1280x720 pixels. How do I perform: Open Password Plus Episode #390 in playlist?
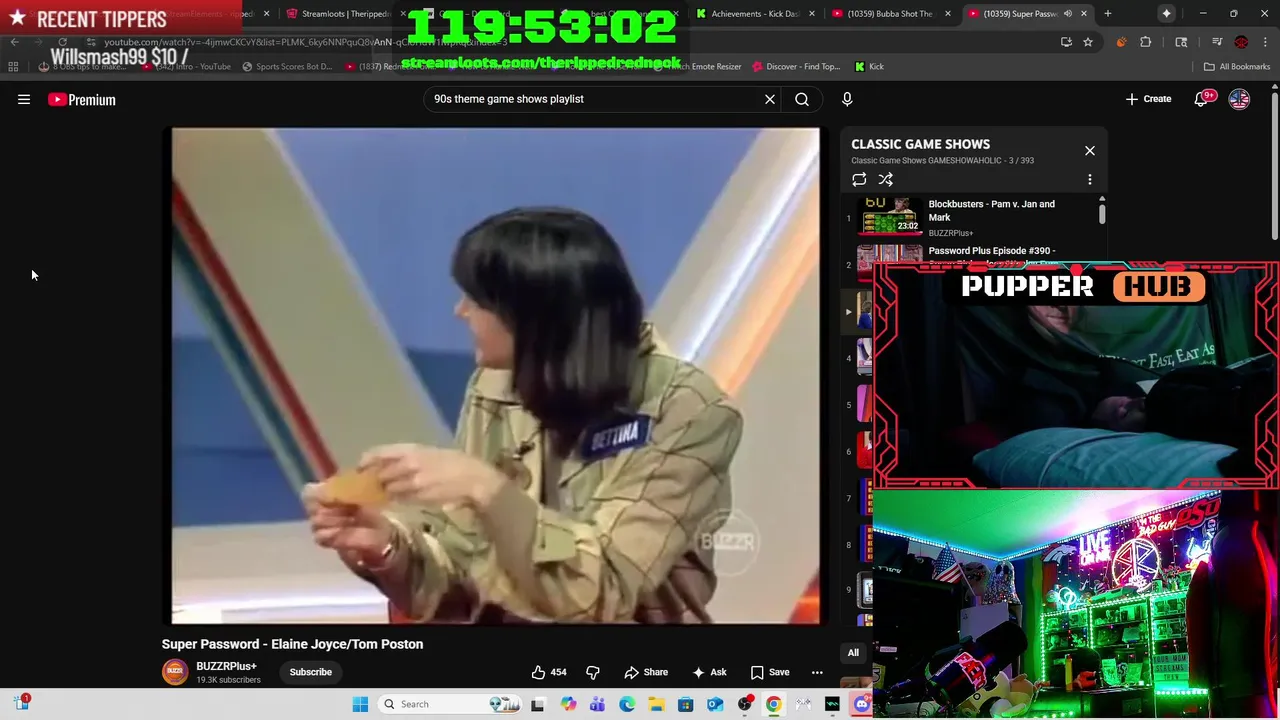pyautogui.click(x=991, y=252)
